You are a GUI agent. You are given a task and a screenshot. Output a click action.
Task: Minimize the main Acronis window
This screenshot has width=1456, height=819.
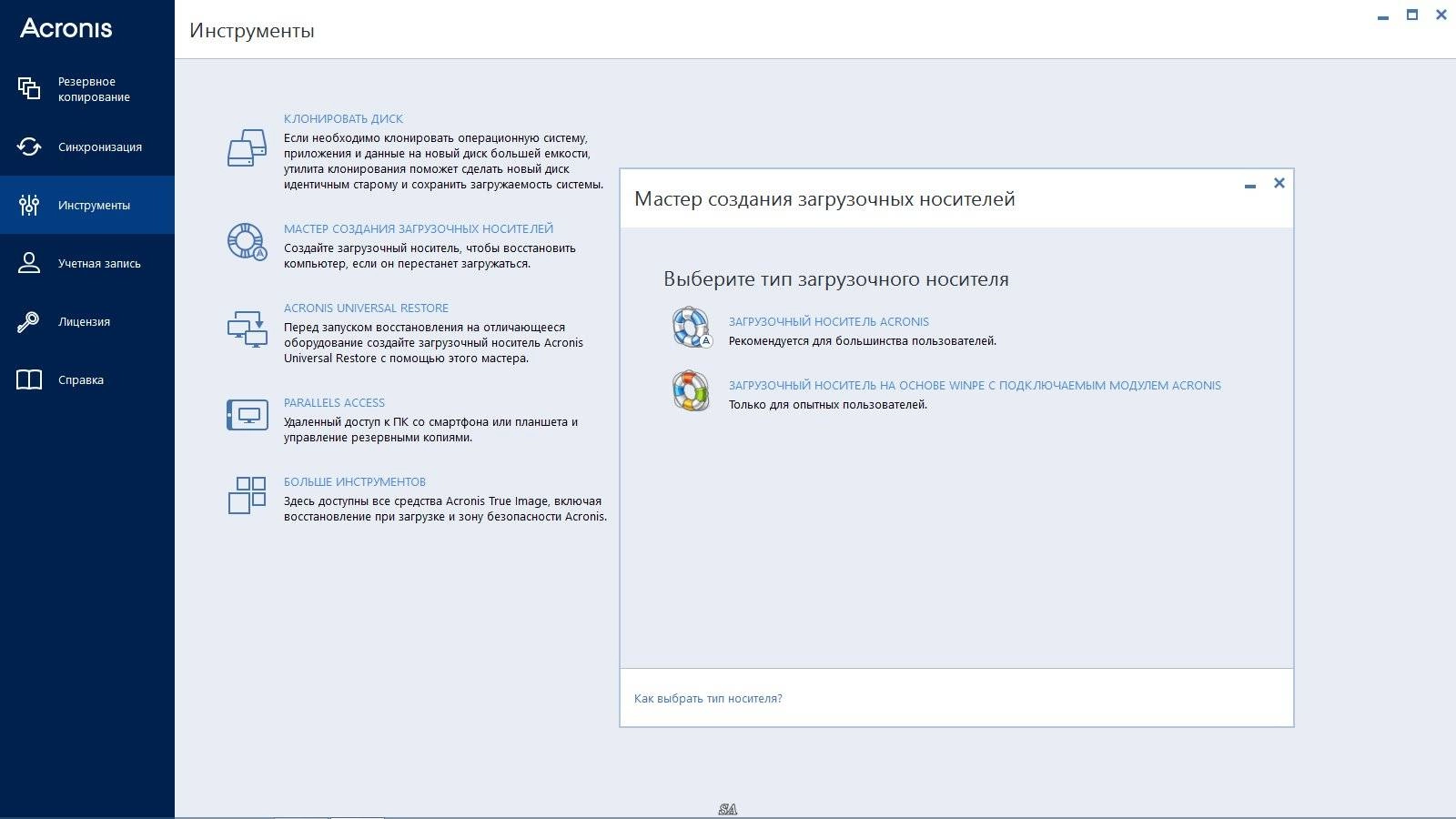pos(1383,16)
